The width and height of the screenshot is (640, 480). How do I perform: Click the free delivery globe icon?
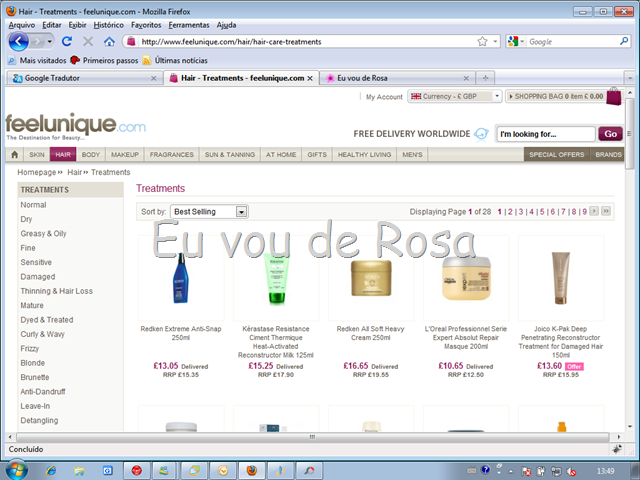(x=481, y=134)
